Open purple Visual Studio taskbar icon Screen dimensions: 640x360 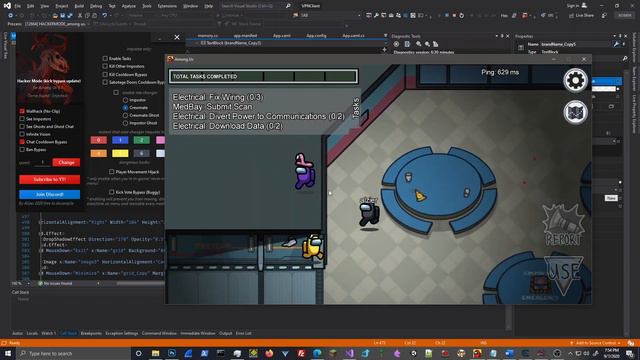click(x=349, y=353)
